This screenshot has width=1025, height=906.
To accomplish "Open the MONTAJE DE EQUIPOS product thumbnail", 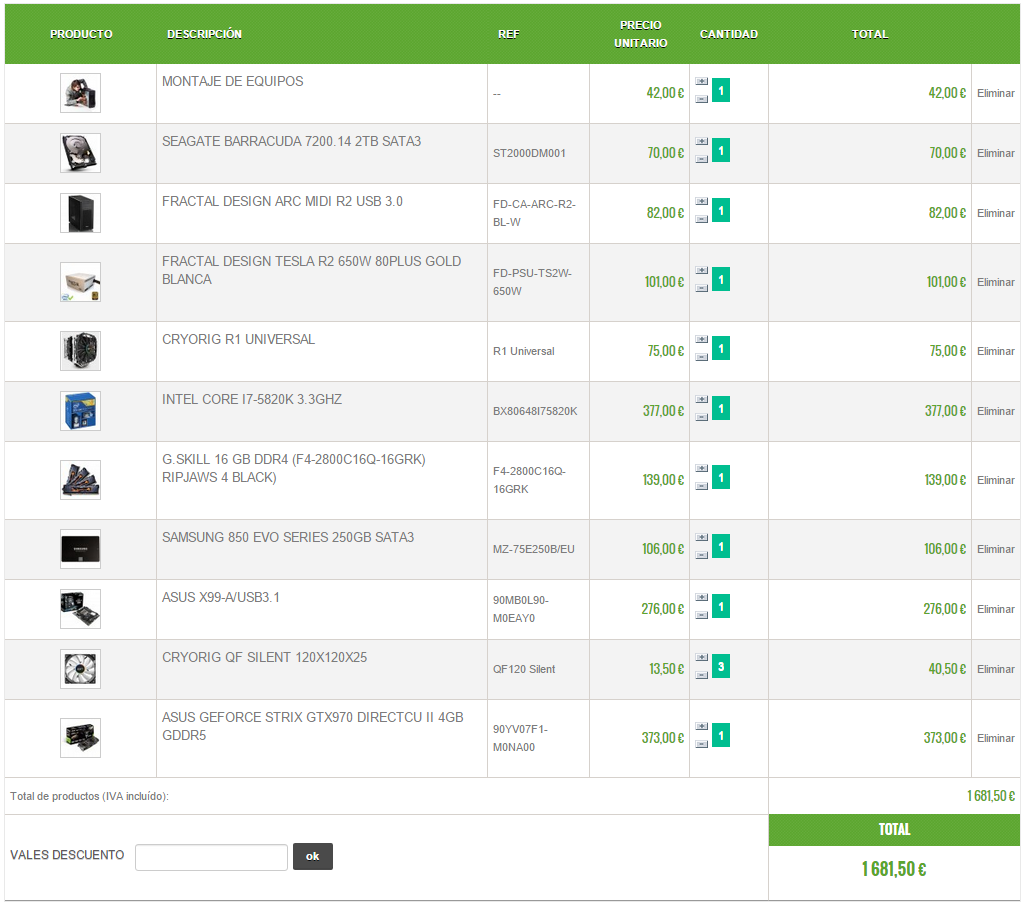I will [x=80, y=93].
